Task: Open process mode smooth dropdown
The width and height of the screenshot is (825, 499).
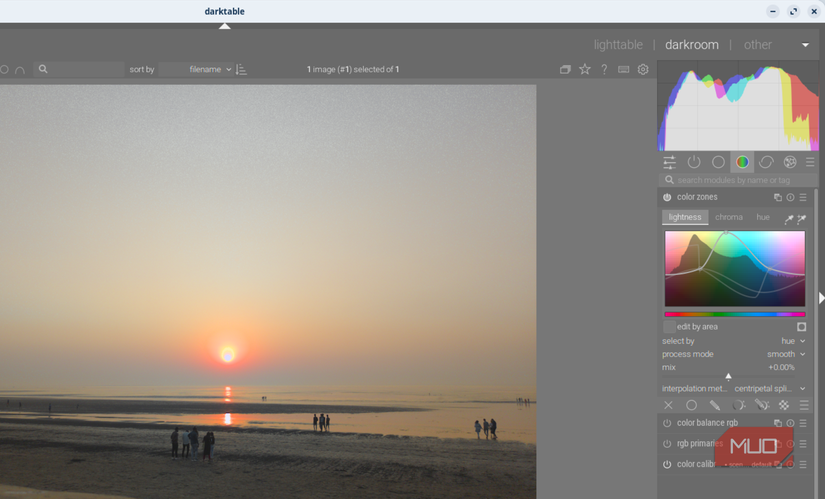Action: 734,354
